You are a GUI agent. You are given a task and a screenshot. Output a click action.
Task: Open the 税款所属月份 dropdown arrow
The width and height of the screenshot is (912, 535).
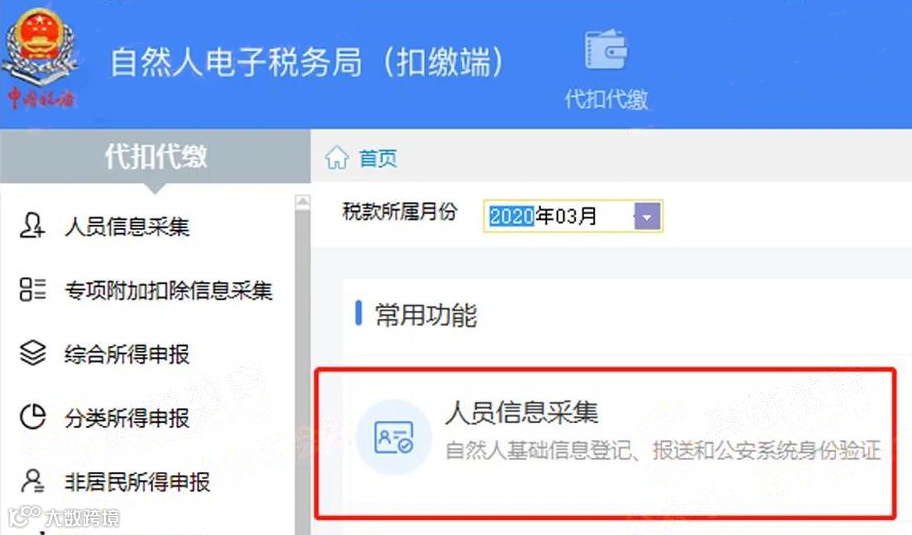(x=647, y=217)
